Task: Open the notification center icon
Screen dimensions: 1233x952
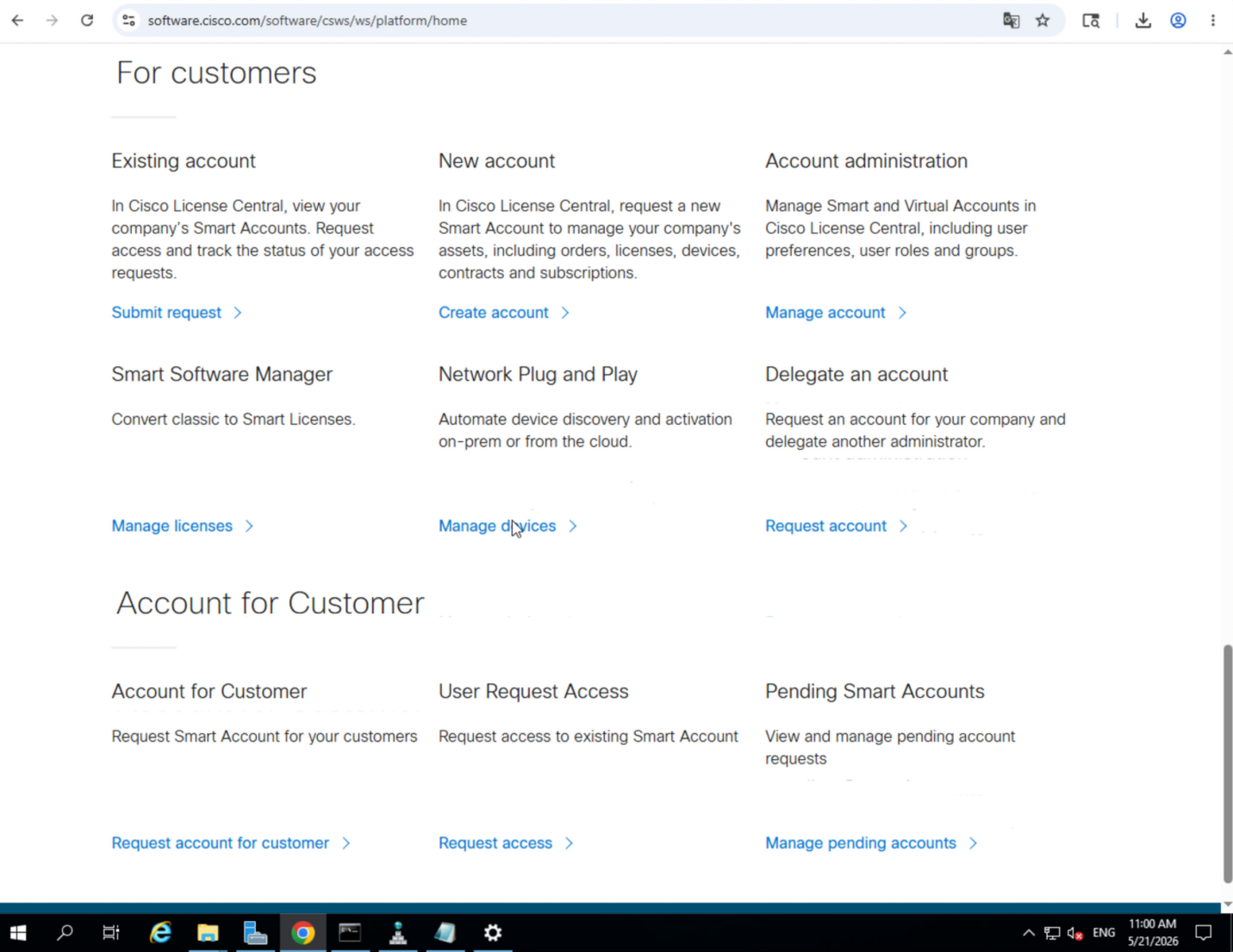Action: click(1204, 932)
